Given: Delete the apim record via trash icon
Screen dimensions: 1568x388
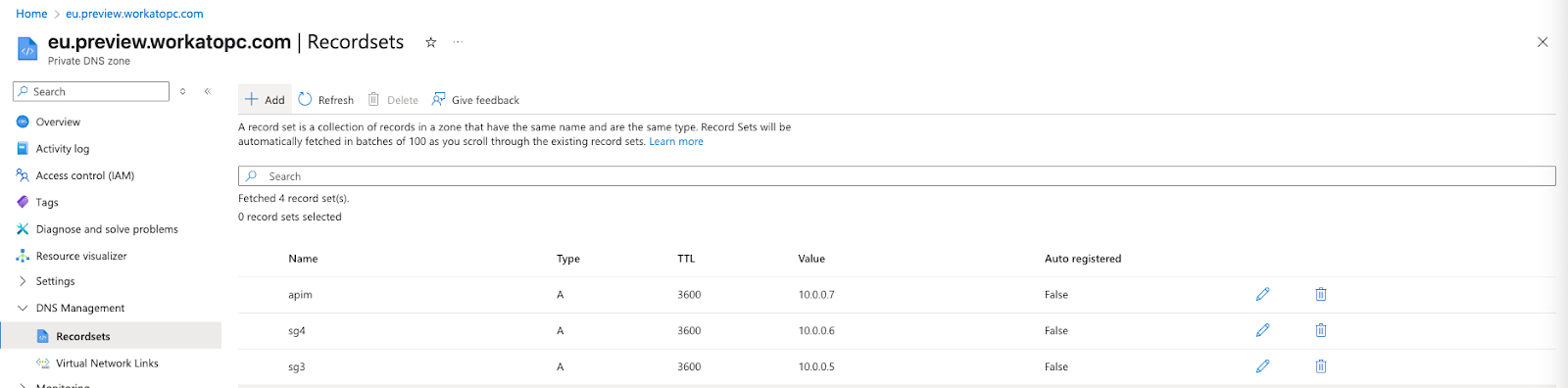Looking at the screenshot, I should click(x=1321, y=294).
